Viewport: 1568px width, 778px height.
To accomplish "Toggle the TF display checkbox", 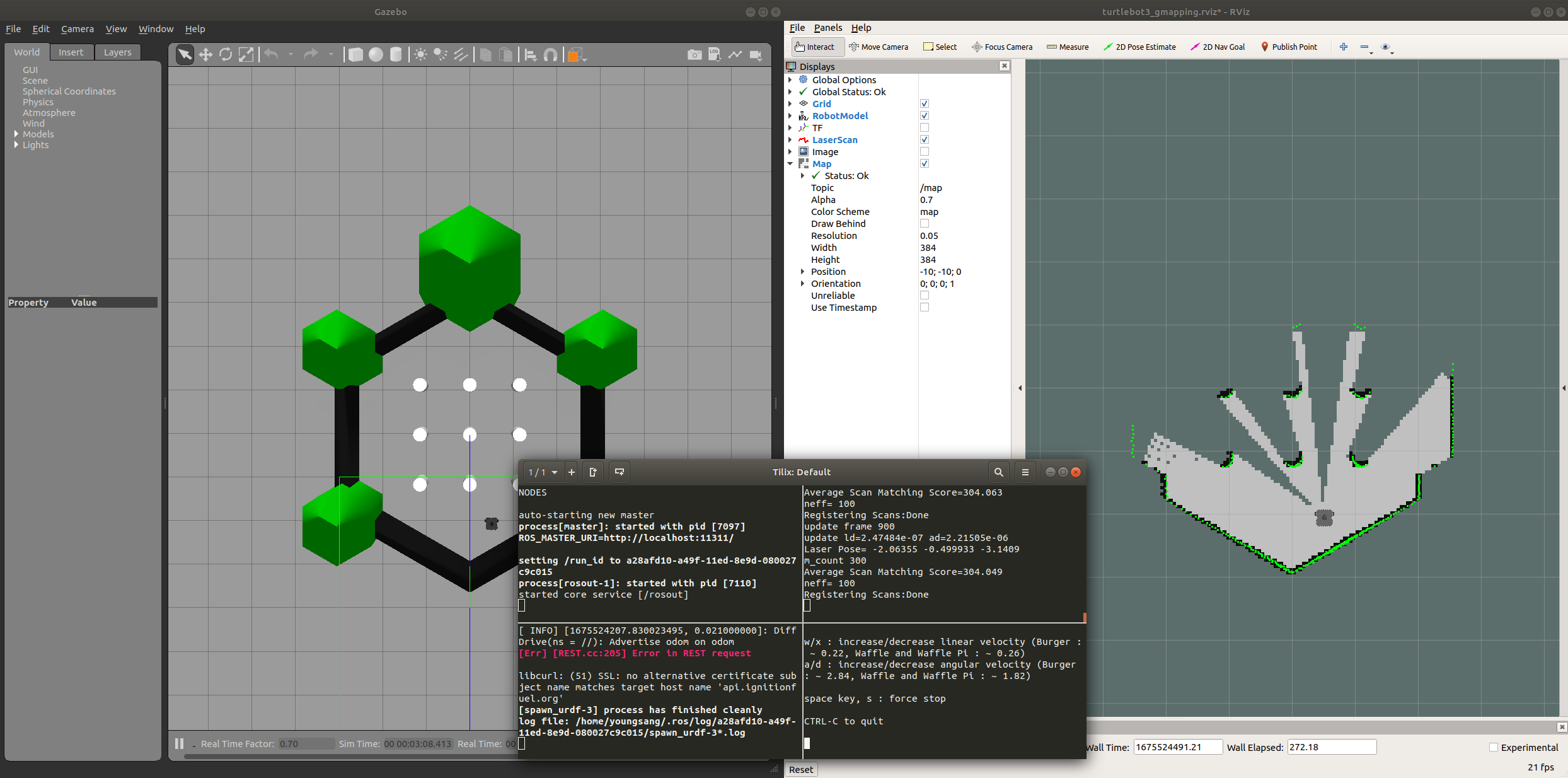I will pyautogui.click(x=924, y=128).
